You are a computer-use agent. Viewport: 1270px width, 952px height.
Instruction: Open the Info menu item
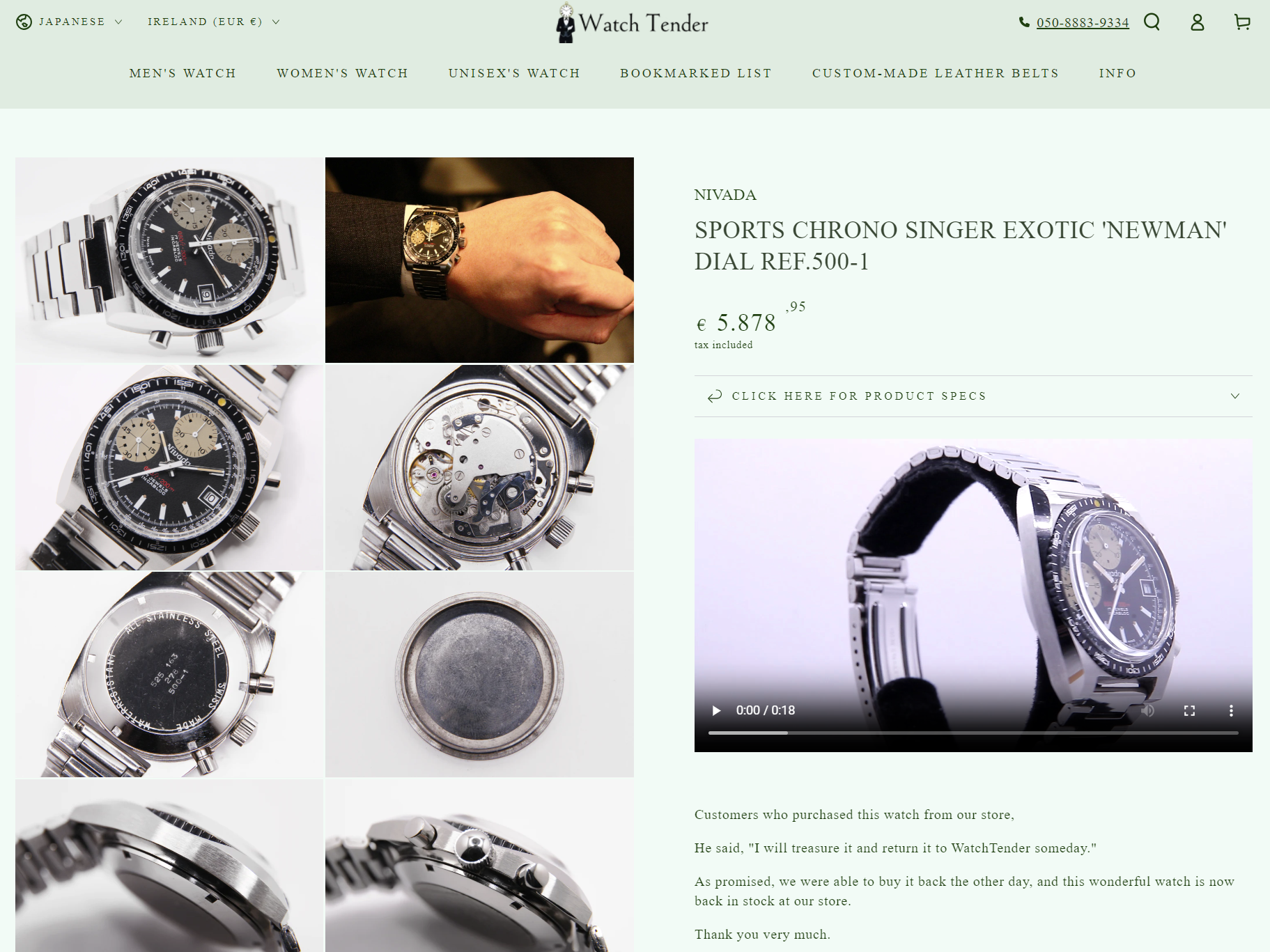1117,73
